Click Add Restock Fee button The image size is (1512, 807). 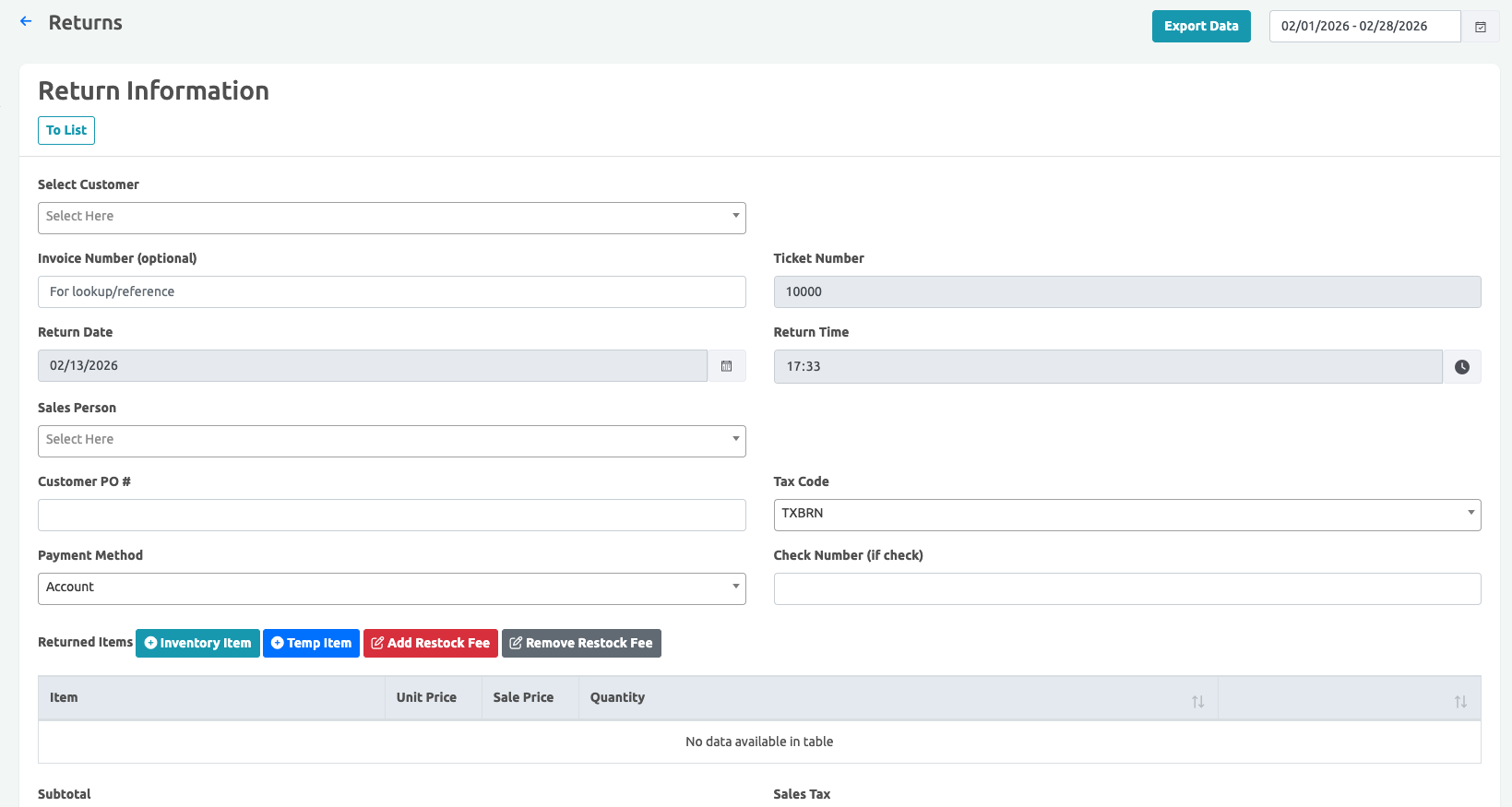pos(430,643)
